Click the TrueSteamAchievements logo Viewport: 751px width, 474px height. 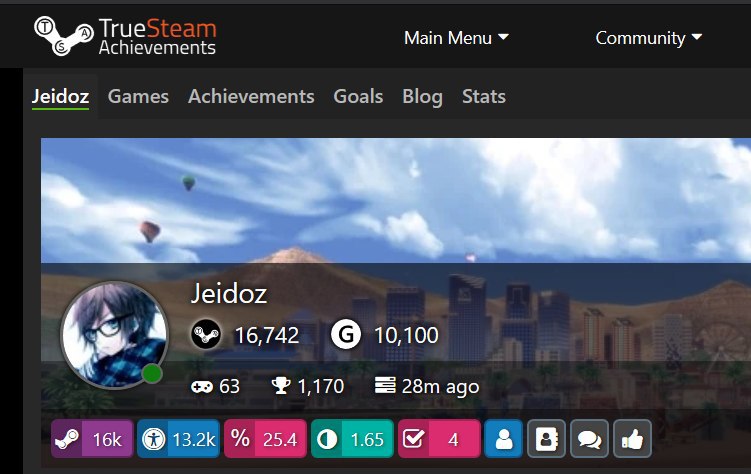click(x=125, y=36)
